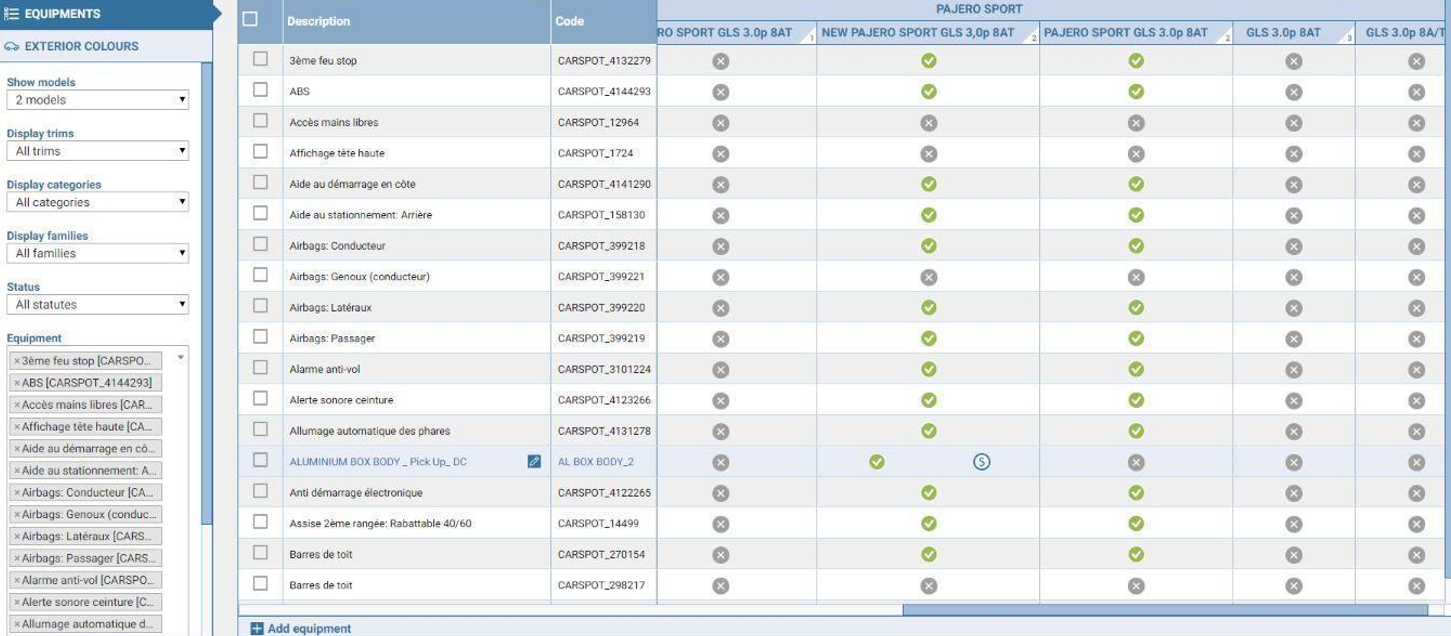Check the Barres de toit CARSPOT_270154 checkbox

[260, 552]
